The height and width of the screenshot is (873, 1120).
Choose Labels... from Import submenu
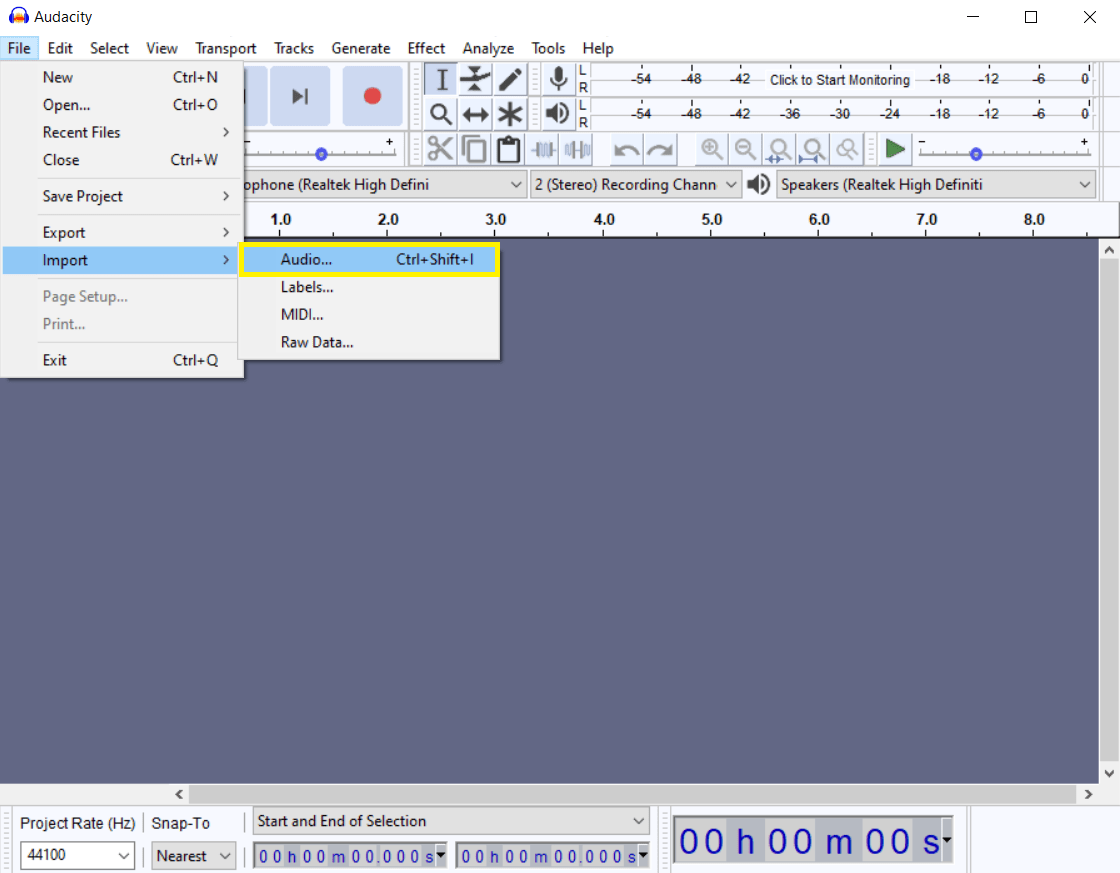[x=369, y=287]
